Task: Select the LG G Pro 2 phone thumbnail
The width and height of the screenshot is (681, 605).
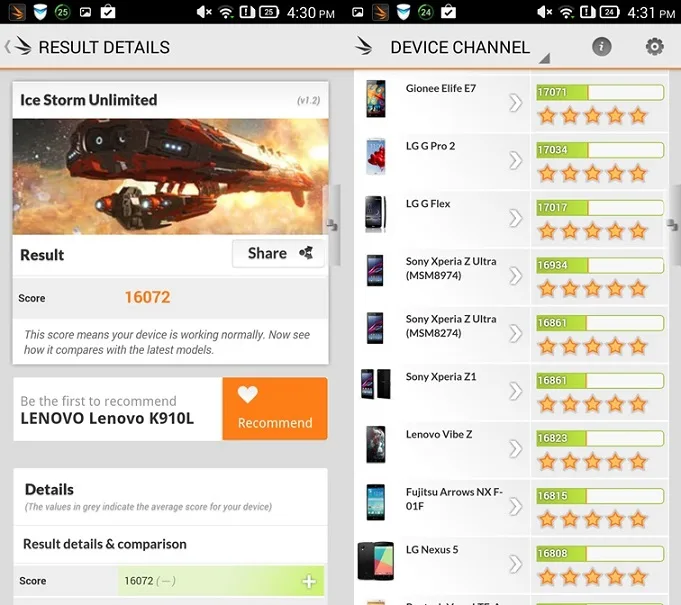Action: click(376, 156)
